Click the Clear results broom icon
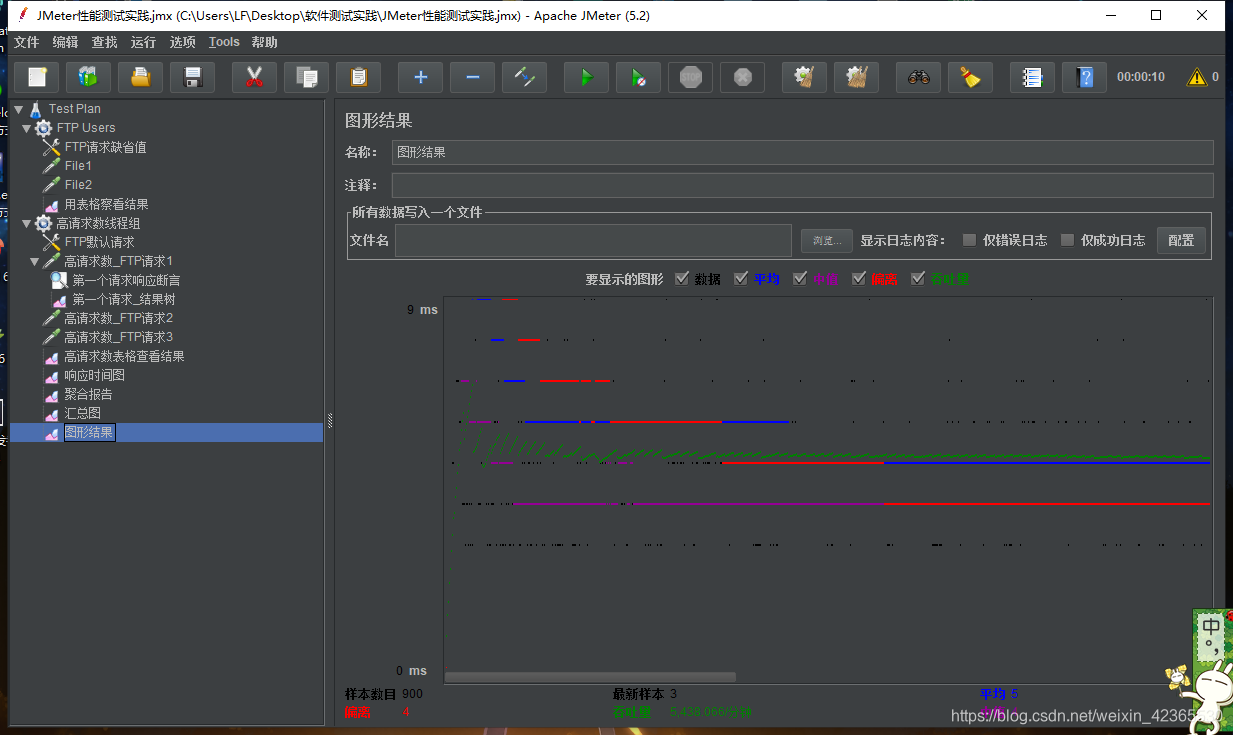The height and width of the screenshot is (735, 1233). [805, 77]
